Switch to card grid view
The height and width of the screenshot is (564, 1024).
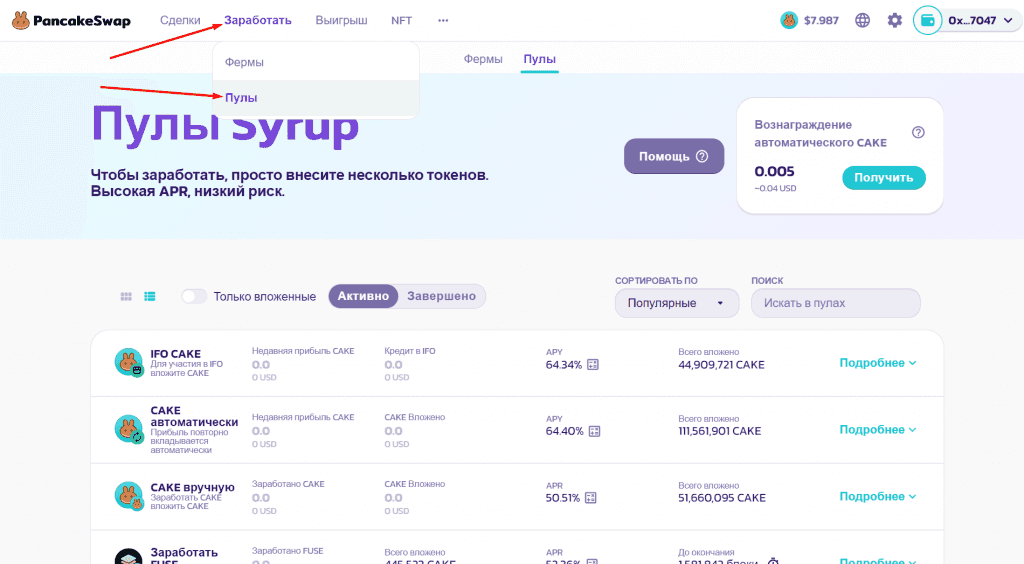126,296
